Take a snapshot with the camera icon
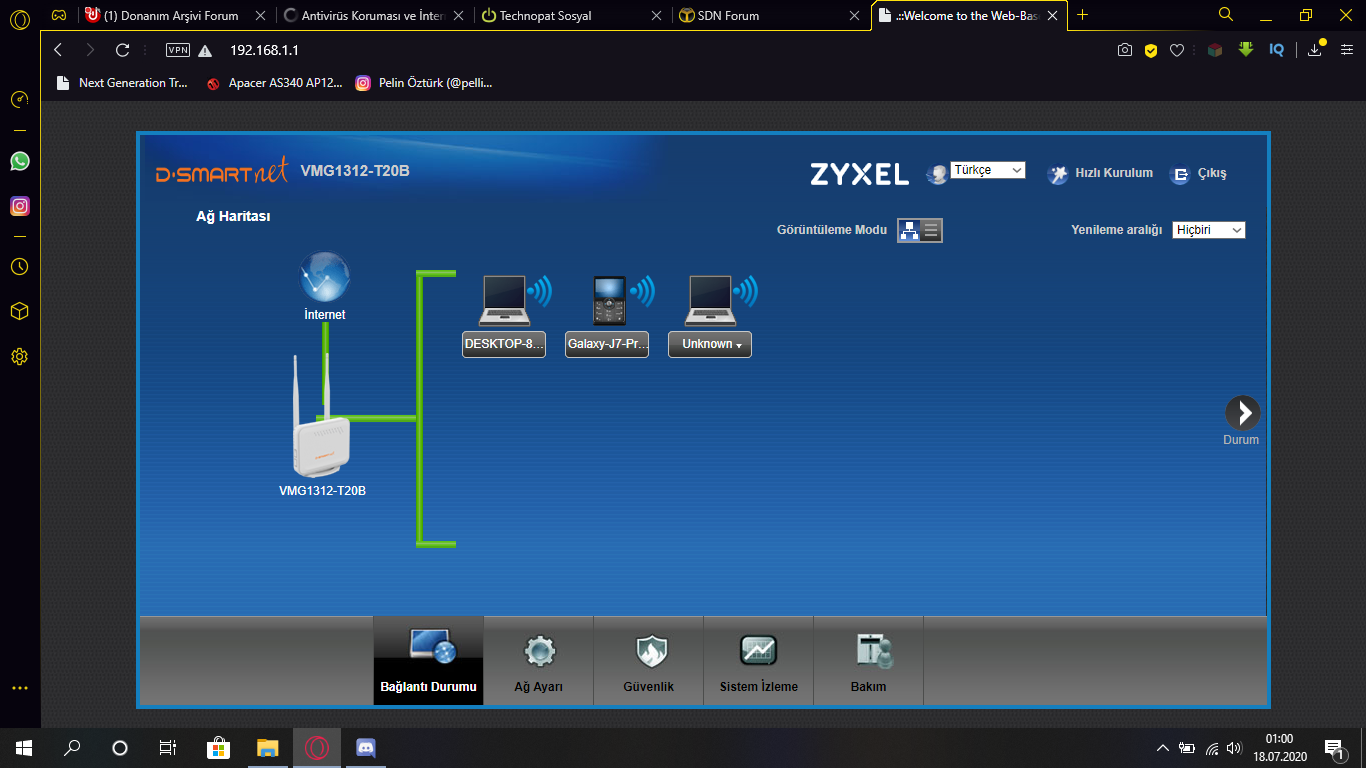This screenshot has height=768, width=1366. 1125,50
